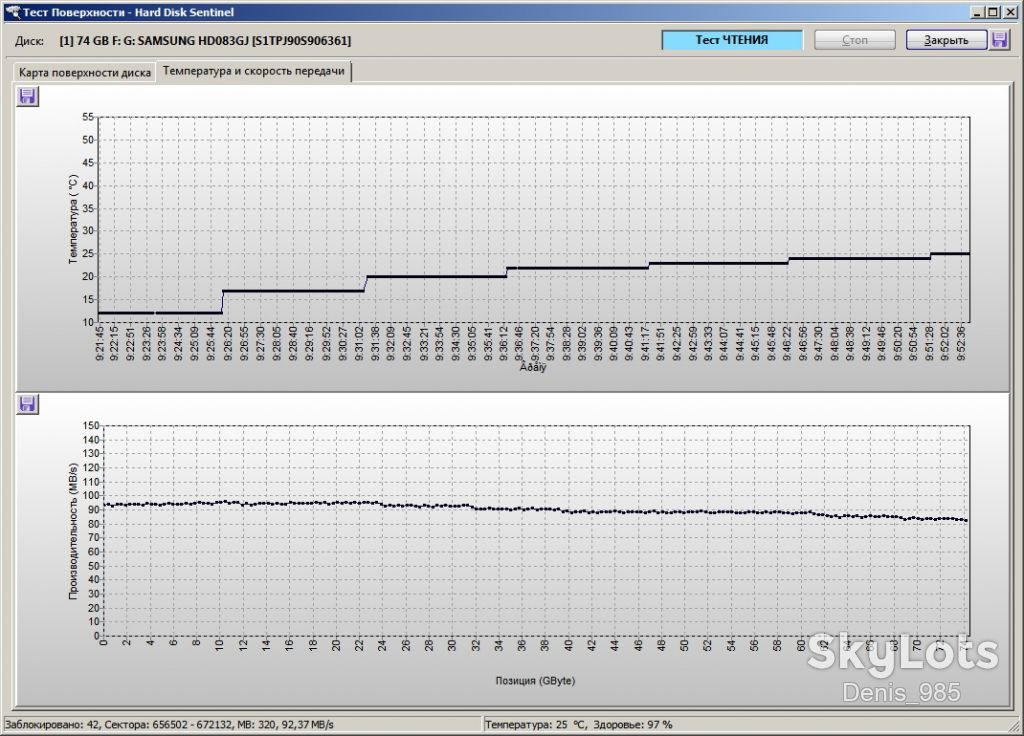Click the 9:52:36 time label

point(960,344)
